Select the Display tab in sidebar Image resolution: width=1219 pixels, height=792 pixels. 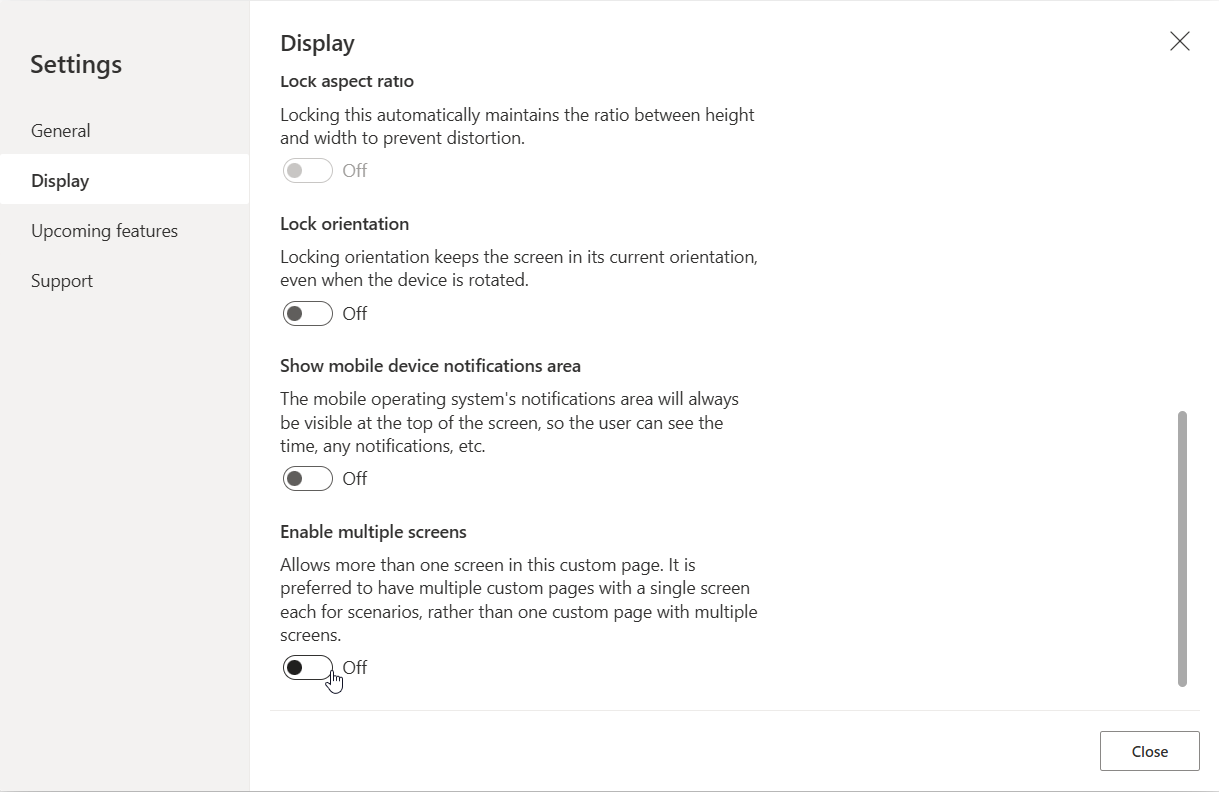(124, 180)
